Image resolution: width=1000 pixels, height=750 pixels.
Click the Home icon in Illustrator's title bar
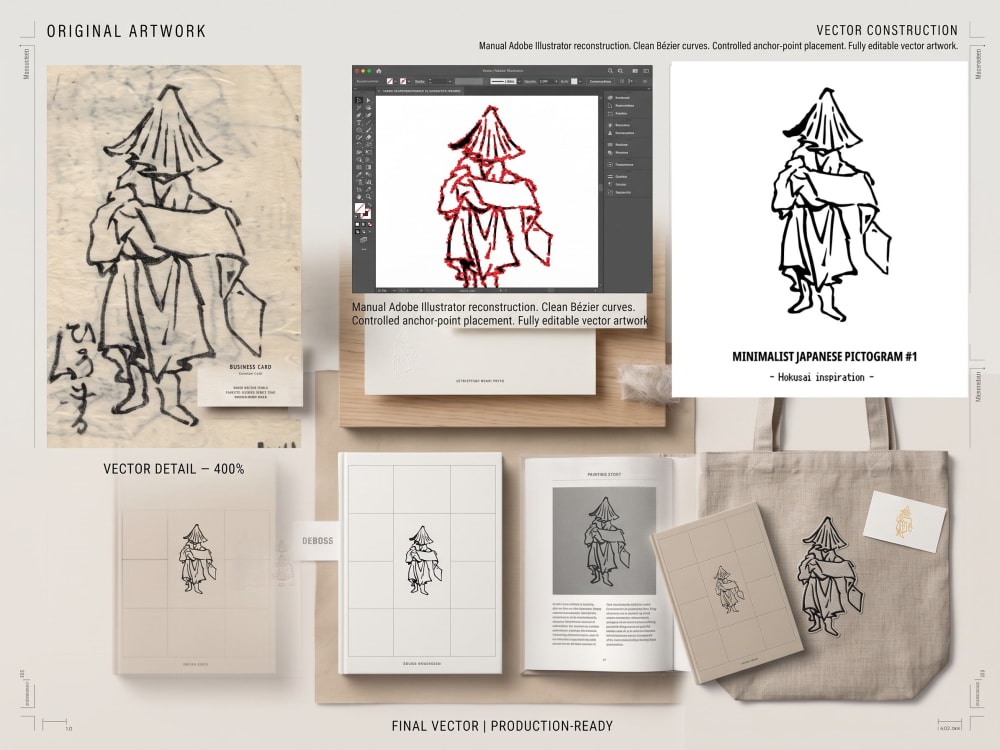(x=379, y=71)
